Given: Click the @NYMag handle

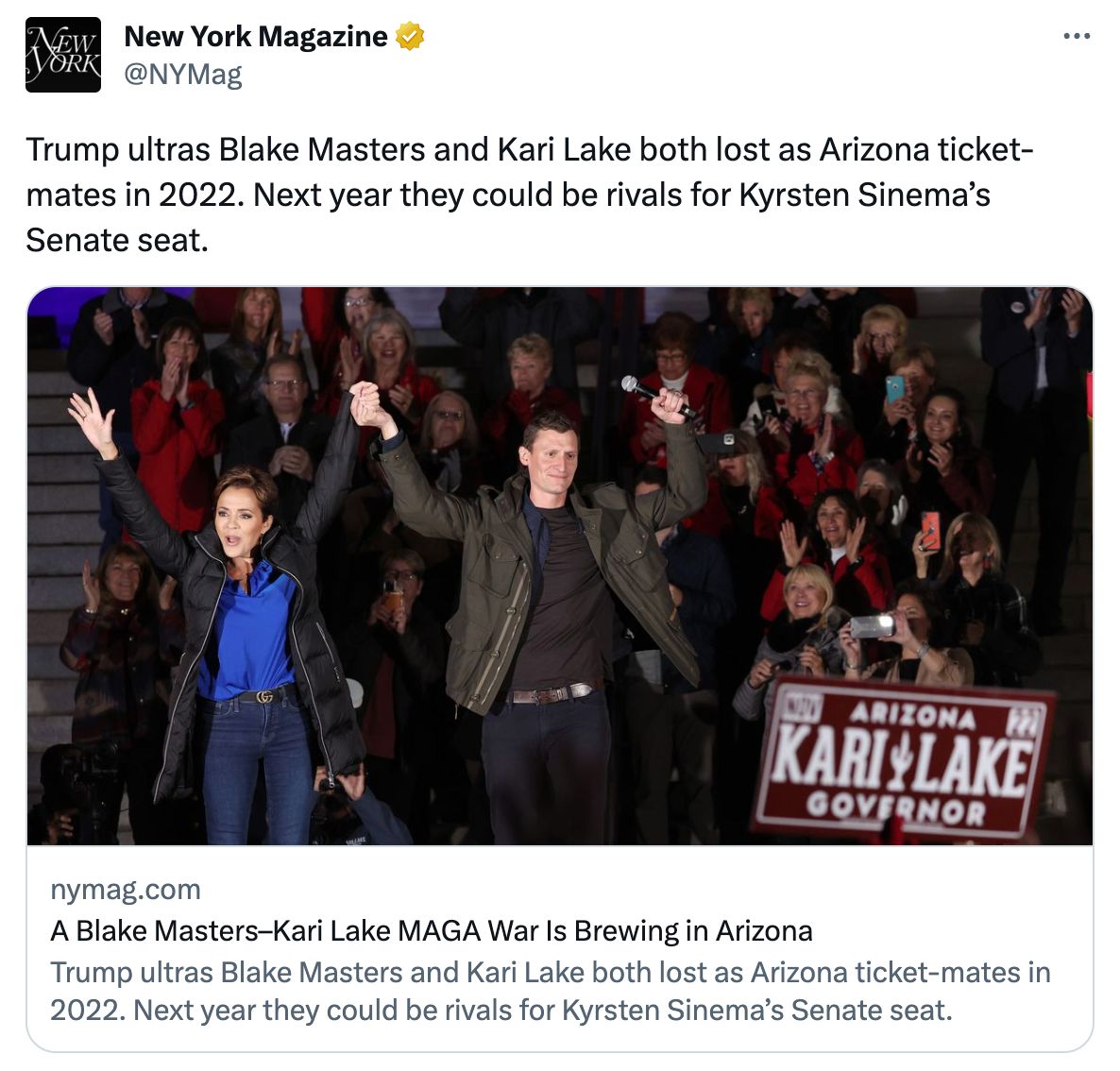Looking at the screenshot, I should (x=183, y=74).
